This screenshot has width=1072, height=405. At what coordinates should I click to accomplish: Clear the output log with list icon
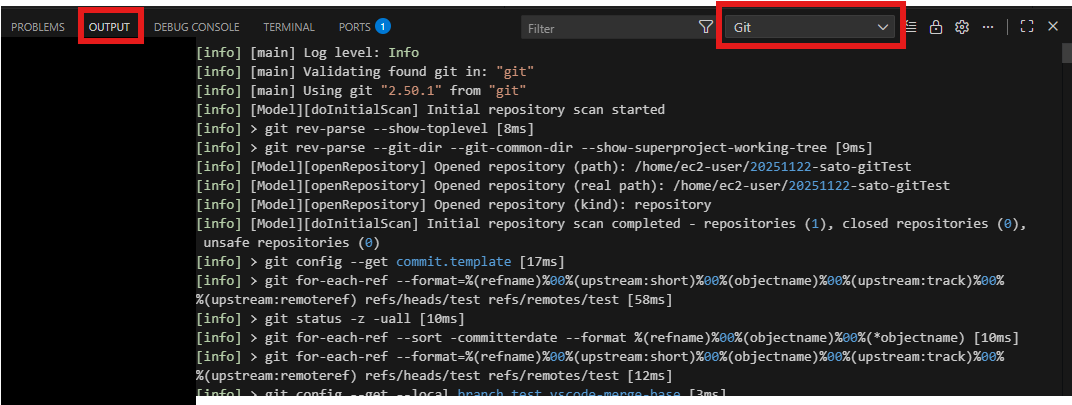click(x=912, y=27)
